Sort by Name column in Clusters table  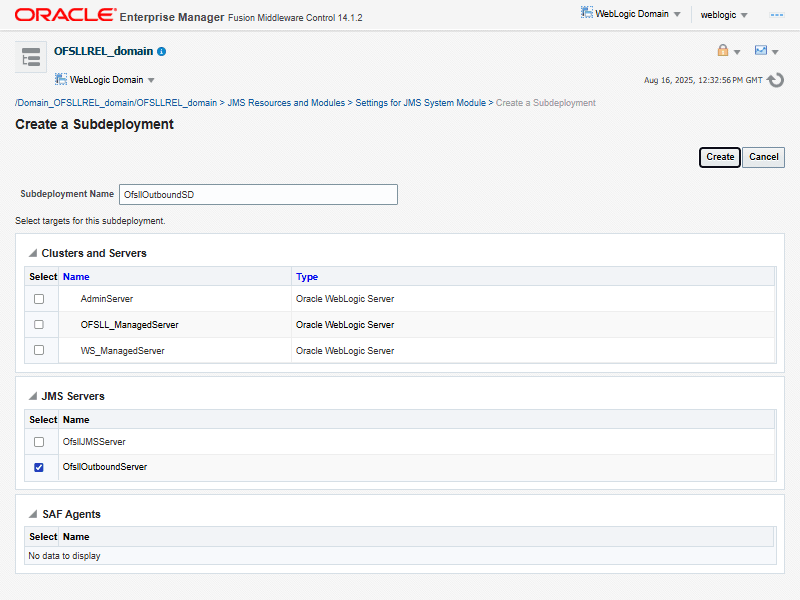tap(76, 277)
